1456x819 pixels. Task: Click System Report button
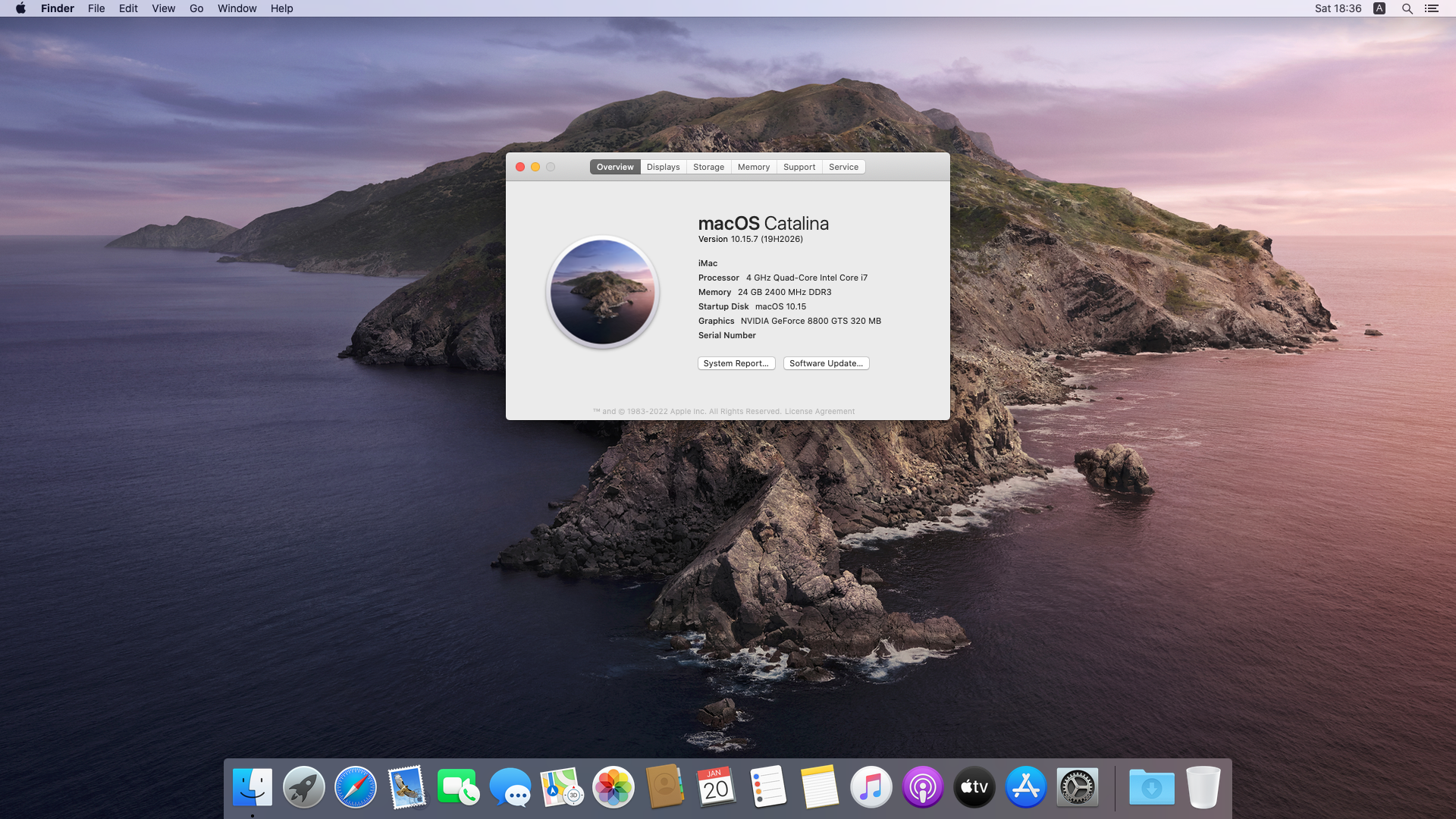[x=737, y=363]
